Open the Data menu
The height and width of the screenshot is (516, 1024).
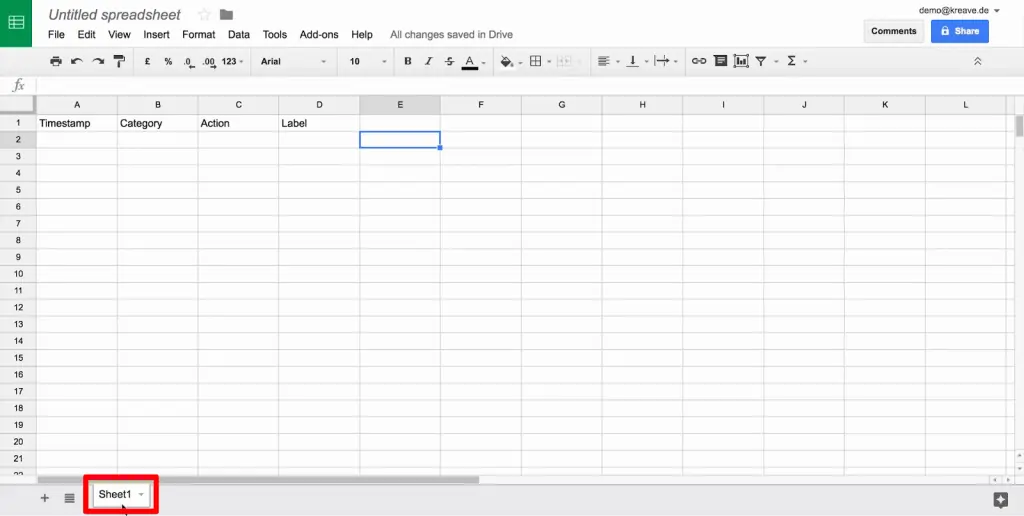coord(239,35)
